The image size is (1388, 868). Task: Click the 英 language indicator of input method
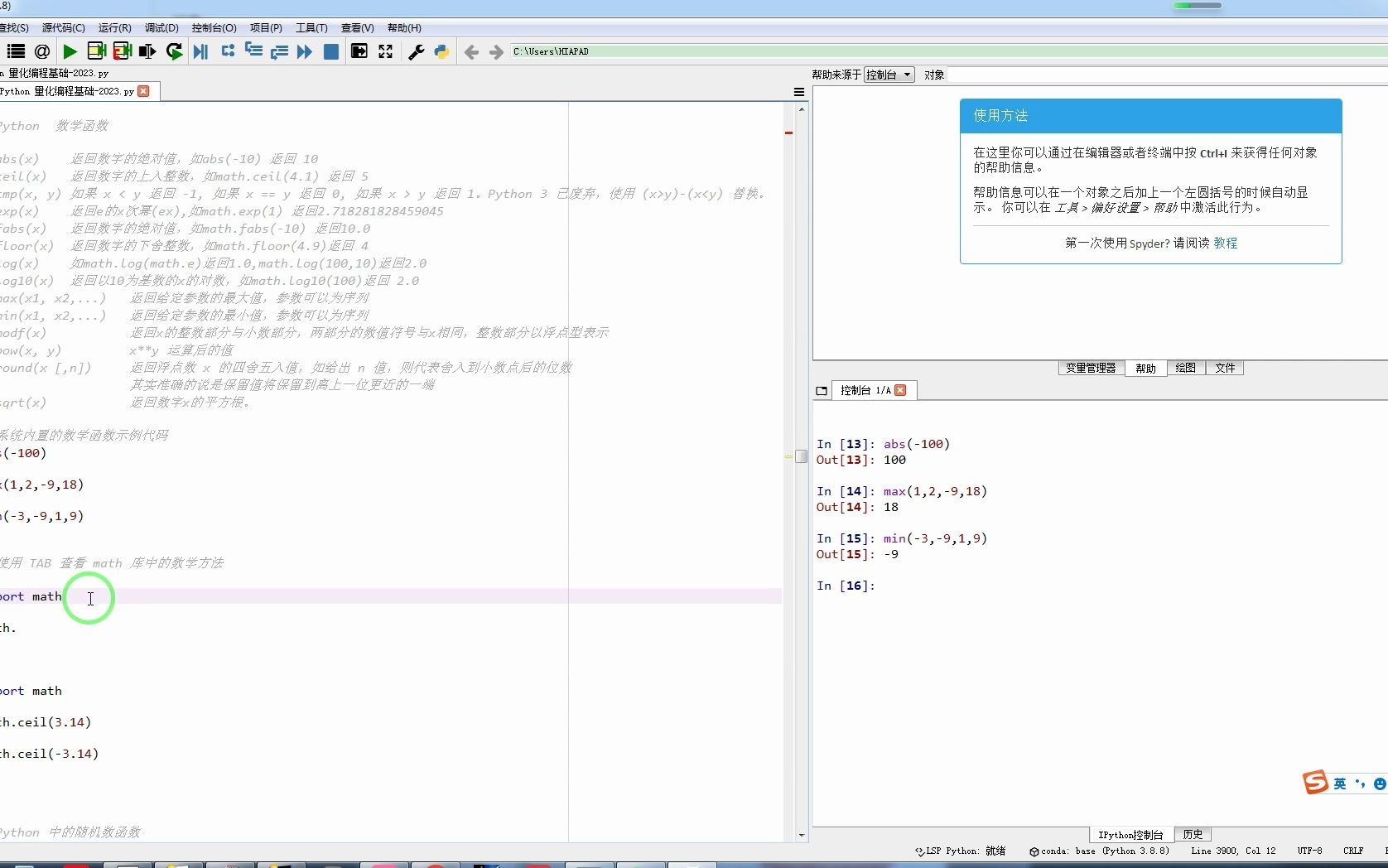pos(1340,784)
